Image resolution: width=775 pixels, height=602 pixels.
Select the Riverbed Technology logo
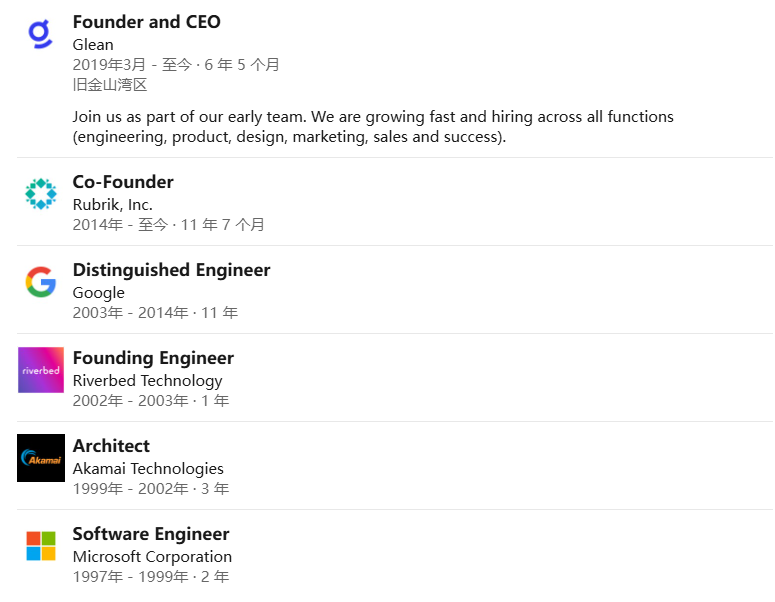pyautogui.click(x=40, y=370)
